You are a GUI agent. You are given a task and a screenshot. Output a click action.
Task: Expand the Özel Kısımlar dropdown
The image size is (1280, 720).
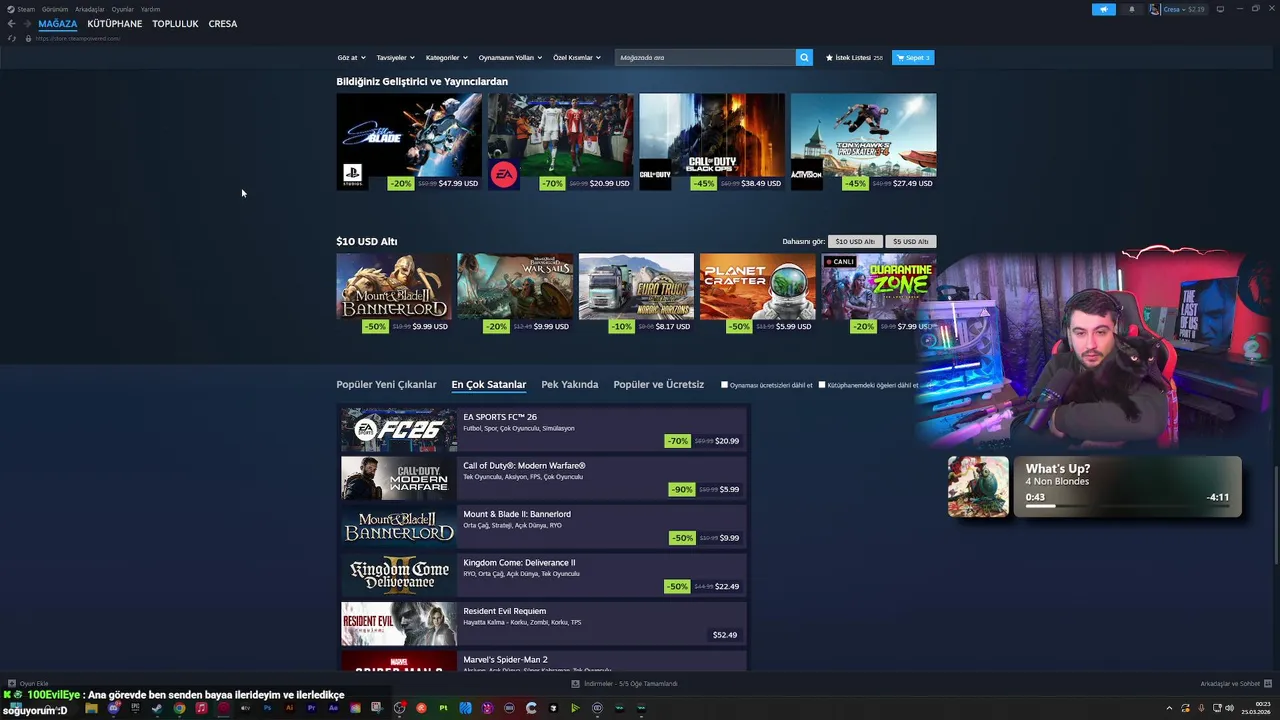tap(577, 57)
